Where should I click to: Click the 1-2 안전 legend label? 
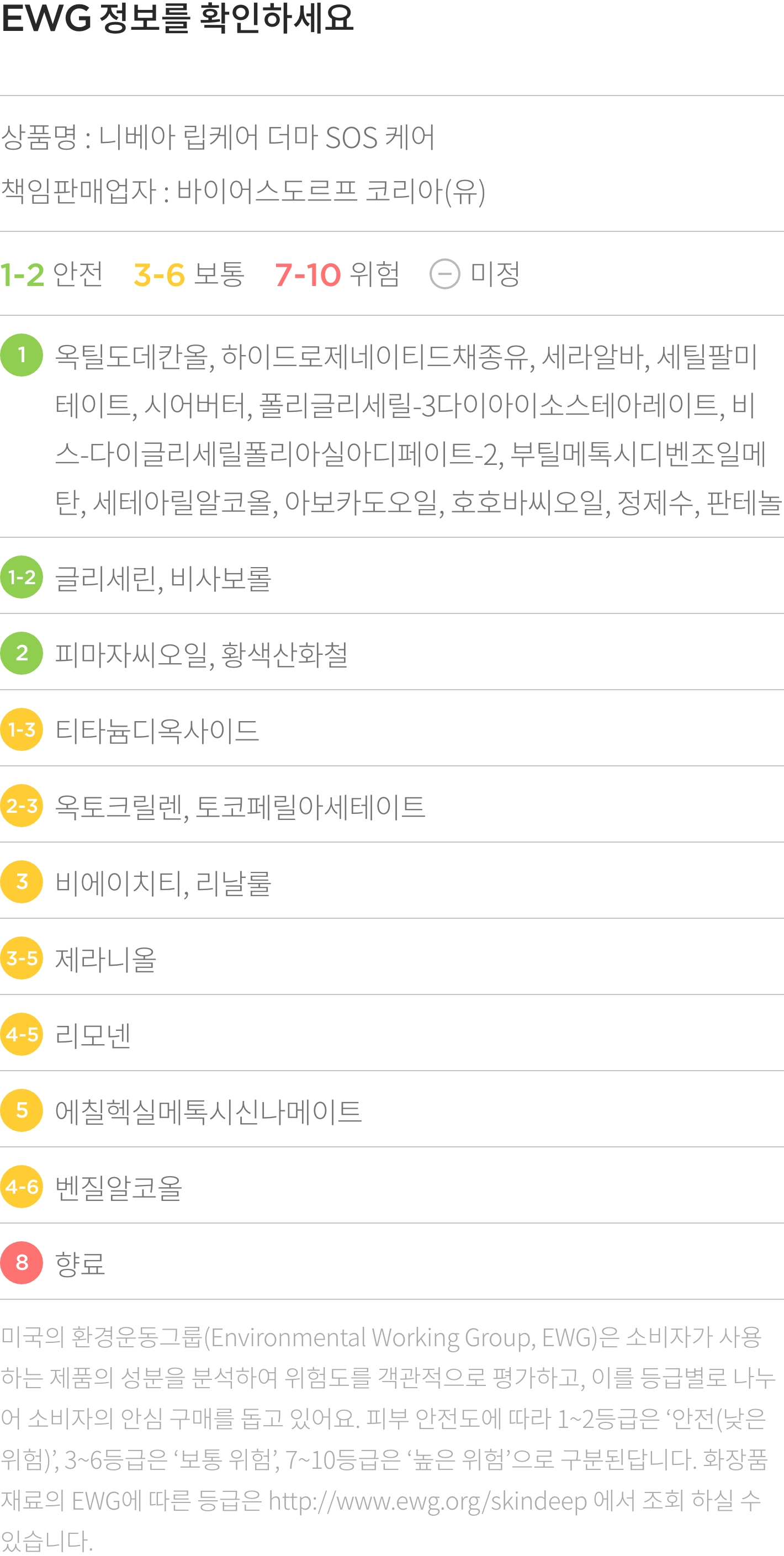52,274
